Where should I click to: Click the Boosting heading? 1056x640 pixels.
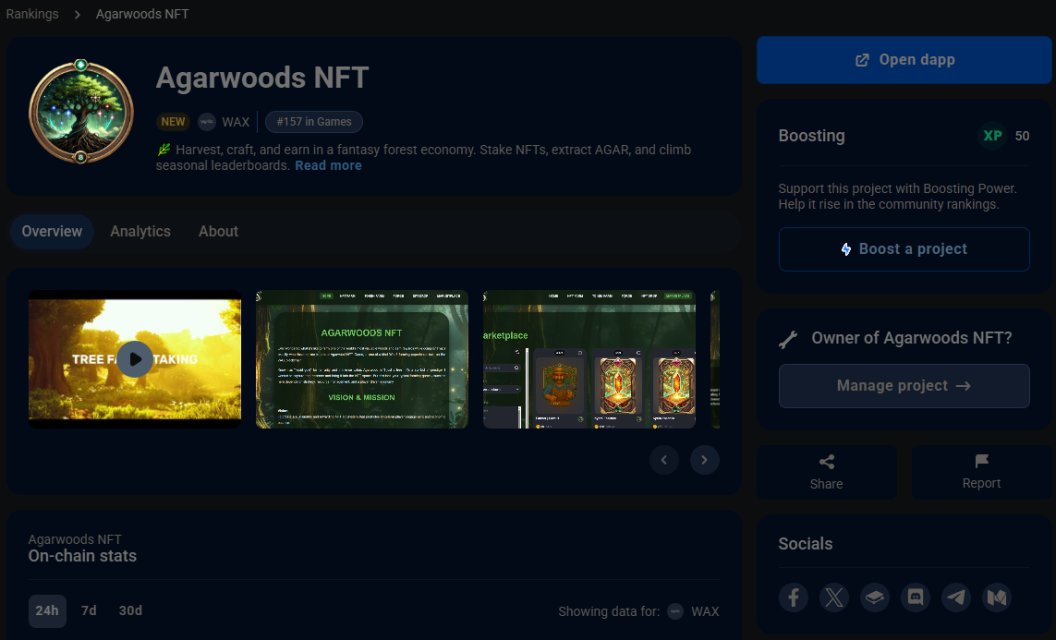pyautogui.click(x=812, y=136)
